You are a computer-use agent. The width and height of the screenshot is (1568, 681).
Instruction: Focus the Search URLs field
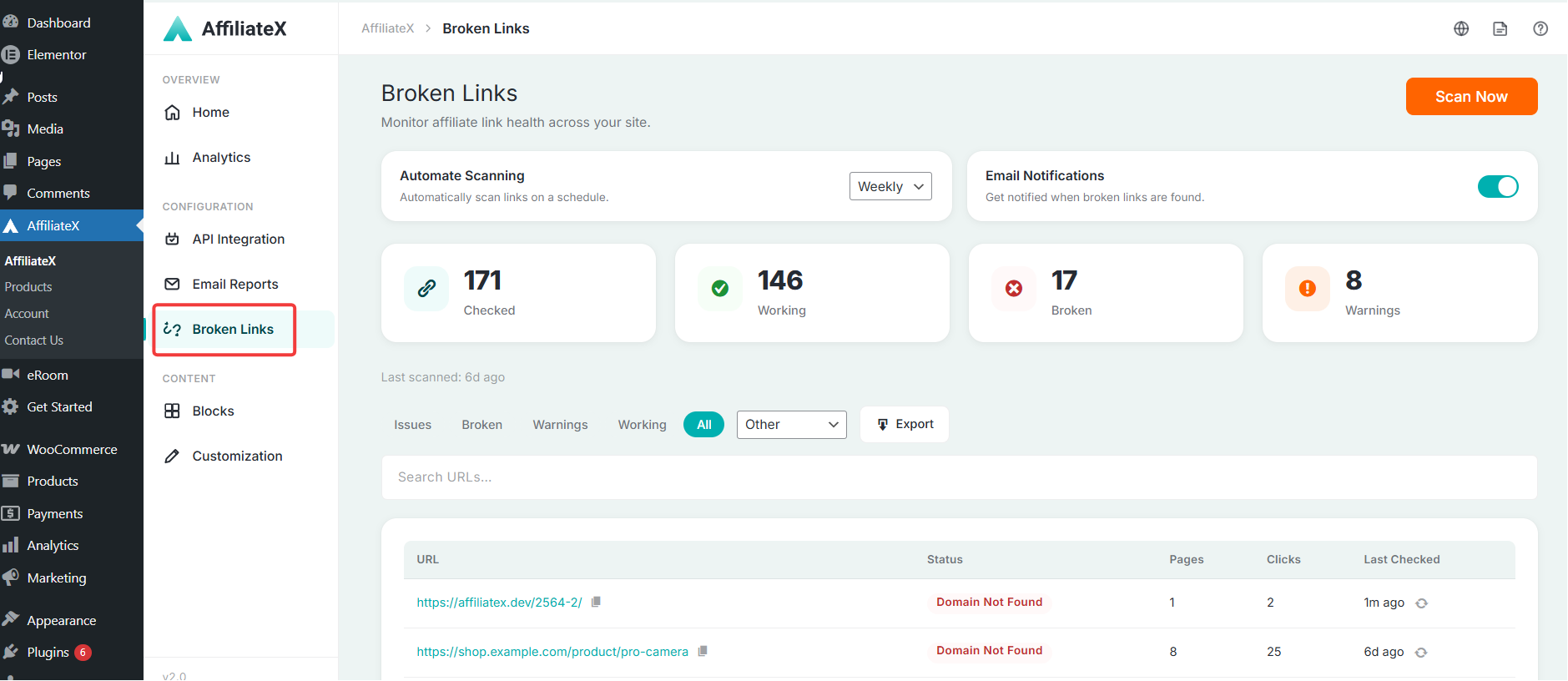point(959,477)
